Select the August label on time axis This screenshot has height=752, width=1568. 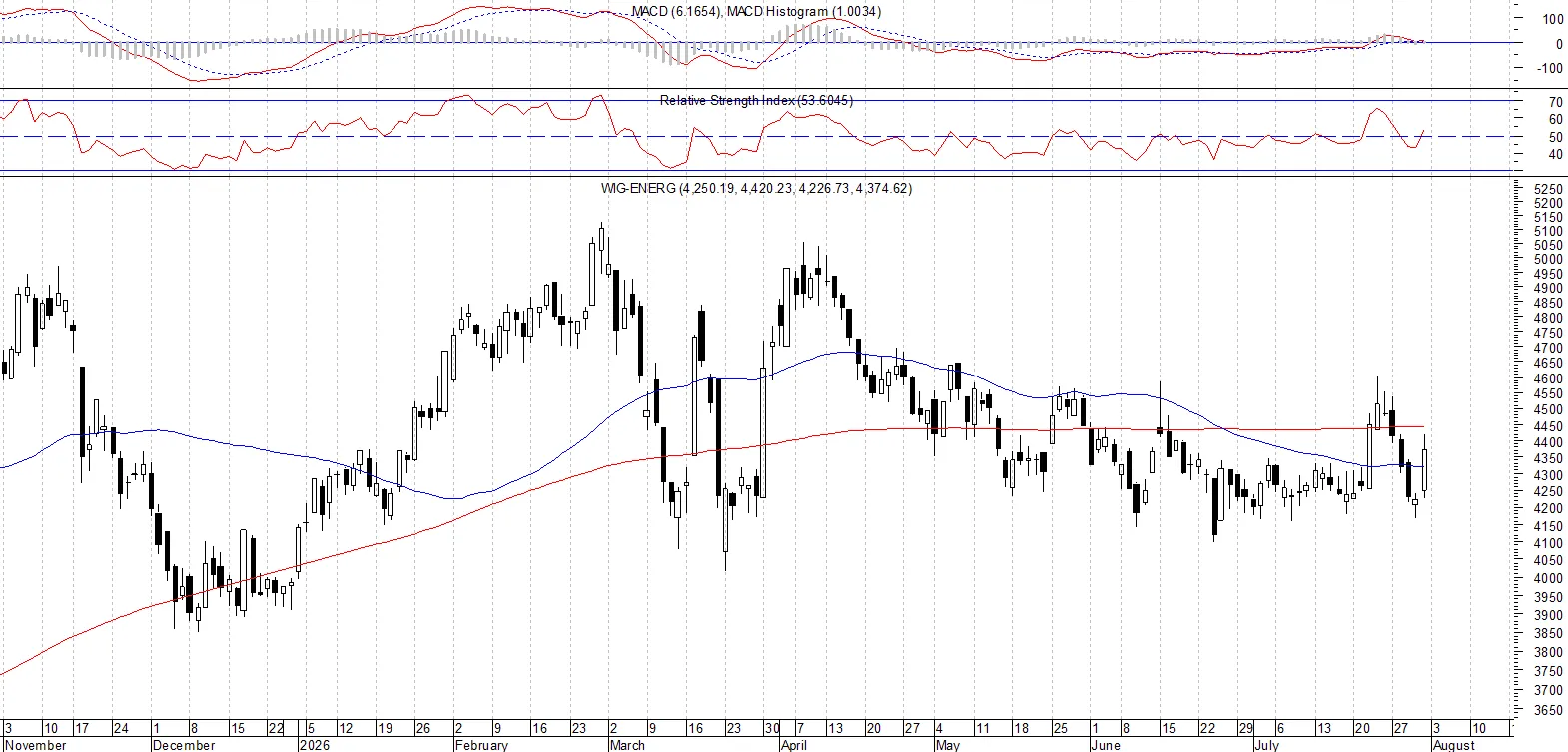(1453, 745)
